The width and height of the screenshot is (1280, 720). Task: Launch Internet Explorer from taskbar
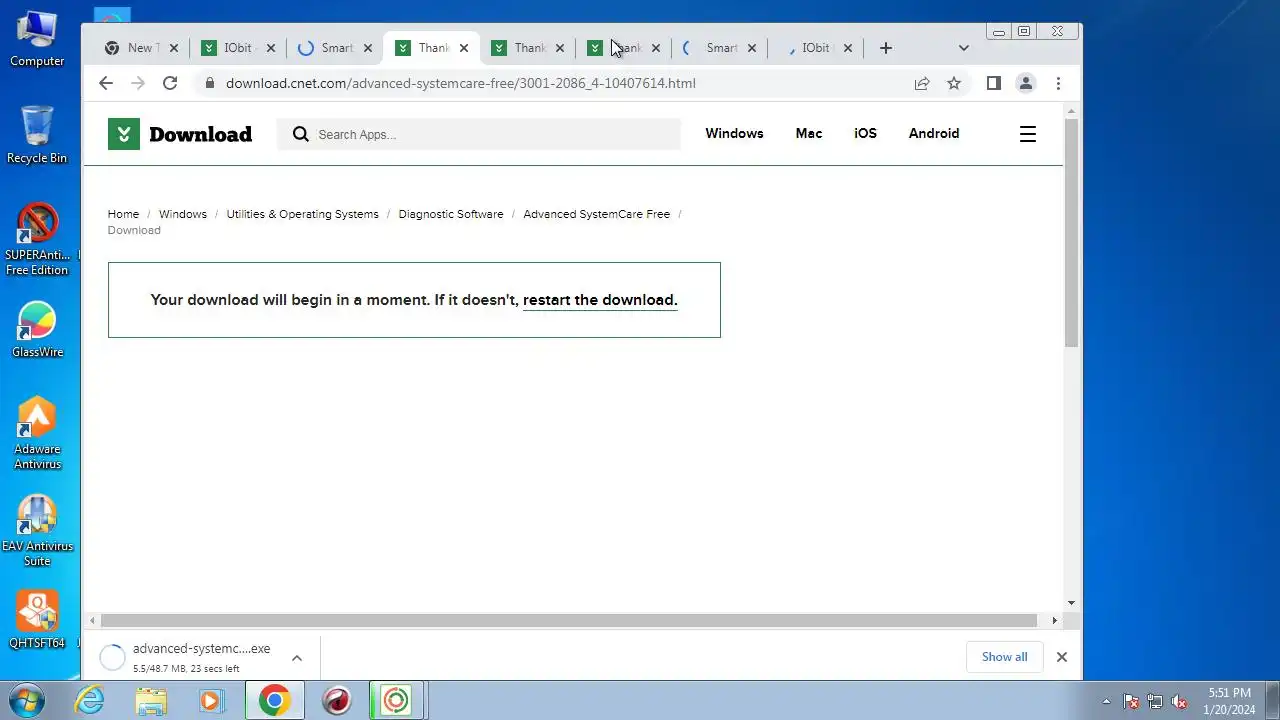pos(90,700)
